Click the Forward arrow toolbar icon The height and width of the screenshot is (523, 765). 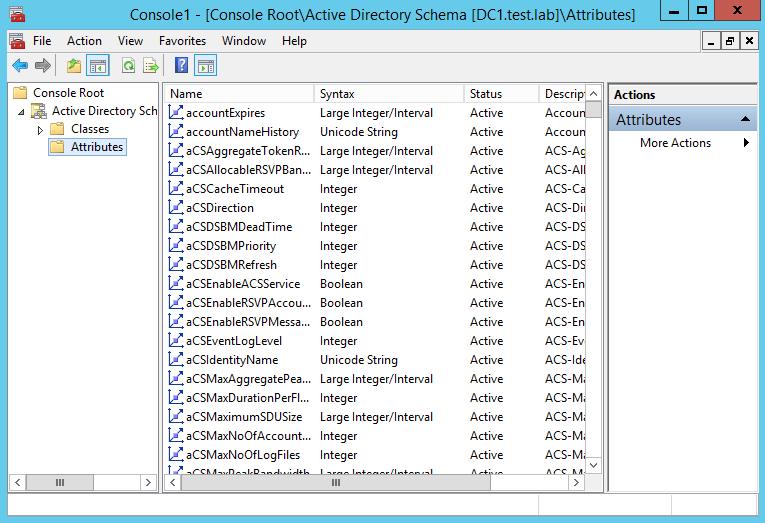tap(43, 65)
